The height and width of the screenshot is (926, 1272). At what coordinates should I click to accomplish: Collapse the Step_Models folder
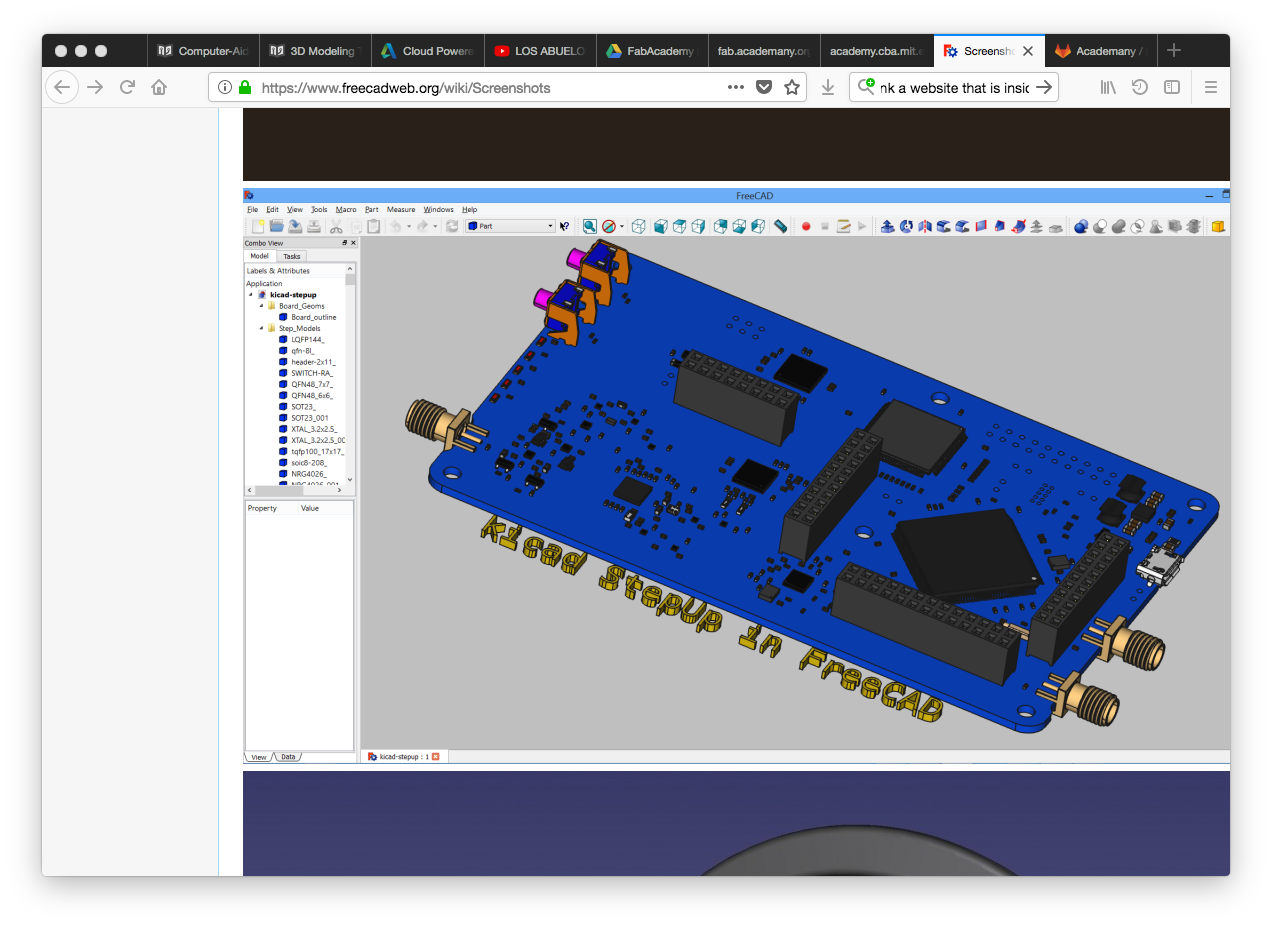point(261,328)
